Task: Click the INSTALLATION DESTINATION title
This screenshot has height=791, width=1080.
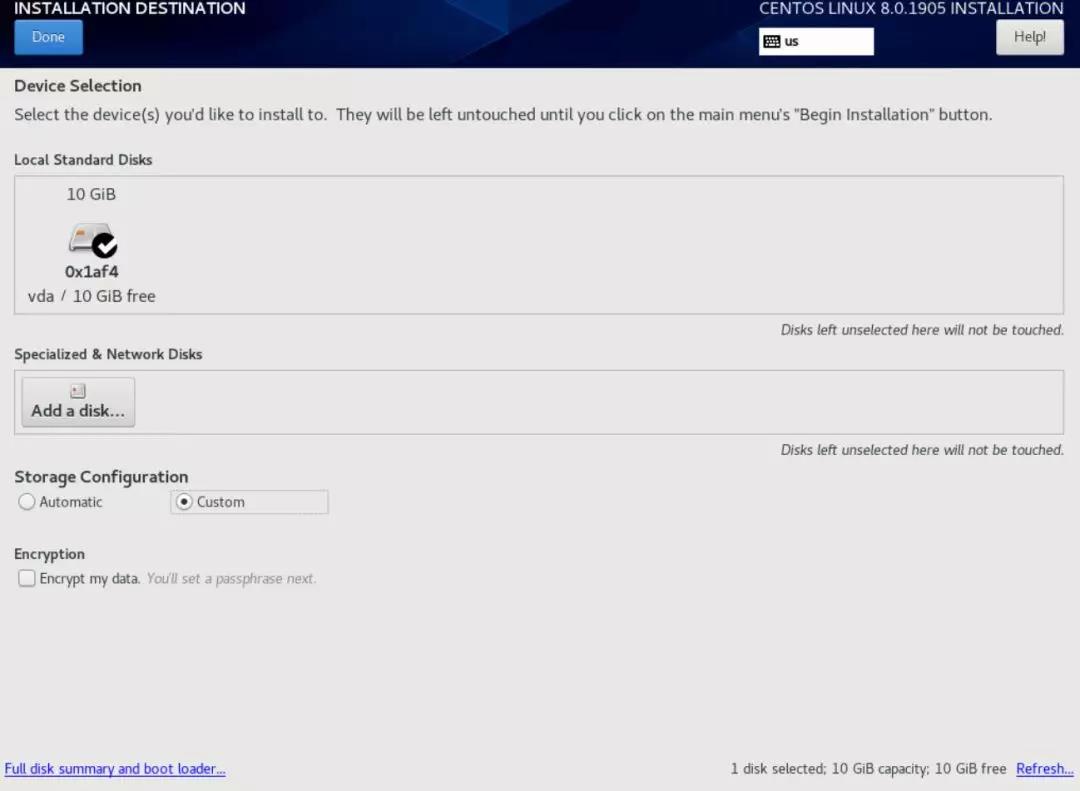Action: pyautogui.click(x=129, y=8)
